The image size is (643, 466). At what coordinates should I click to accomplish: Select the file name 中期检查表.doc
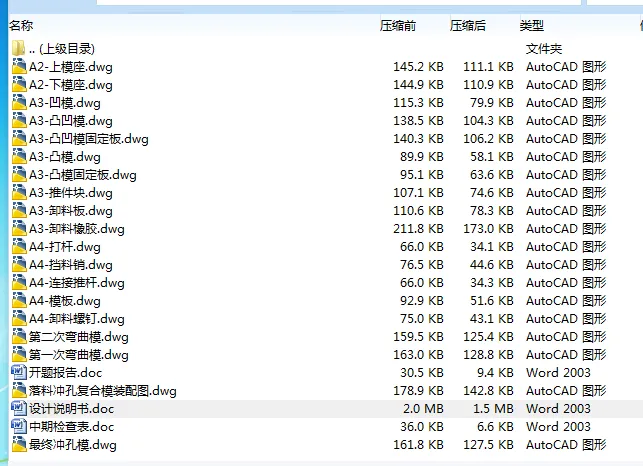pyautogui.click(x=71, y=427)
